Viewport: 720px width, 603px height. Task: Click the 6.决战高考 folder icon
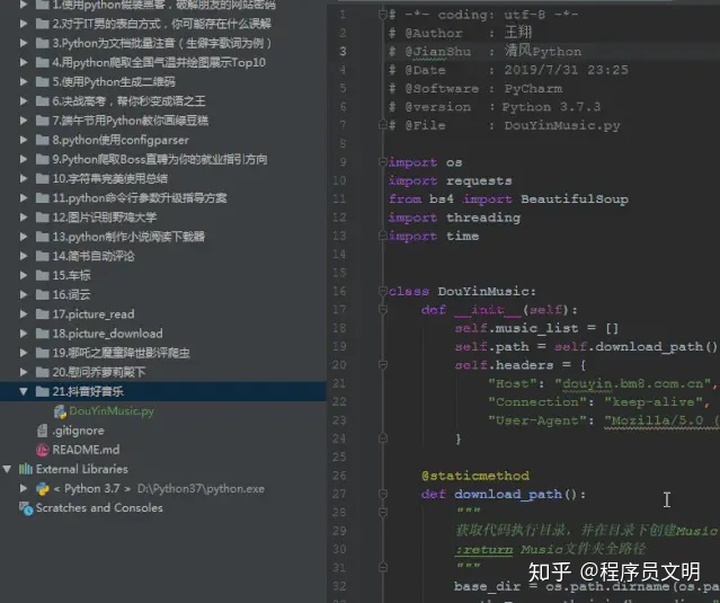[x=42, y=101]
